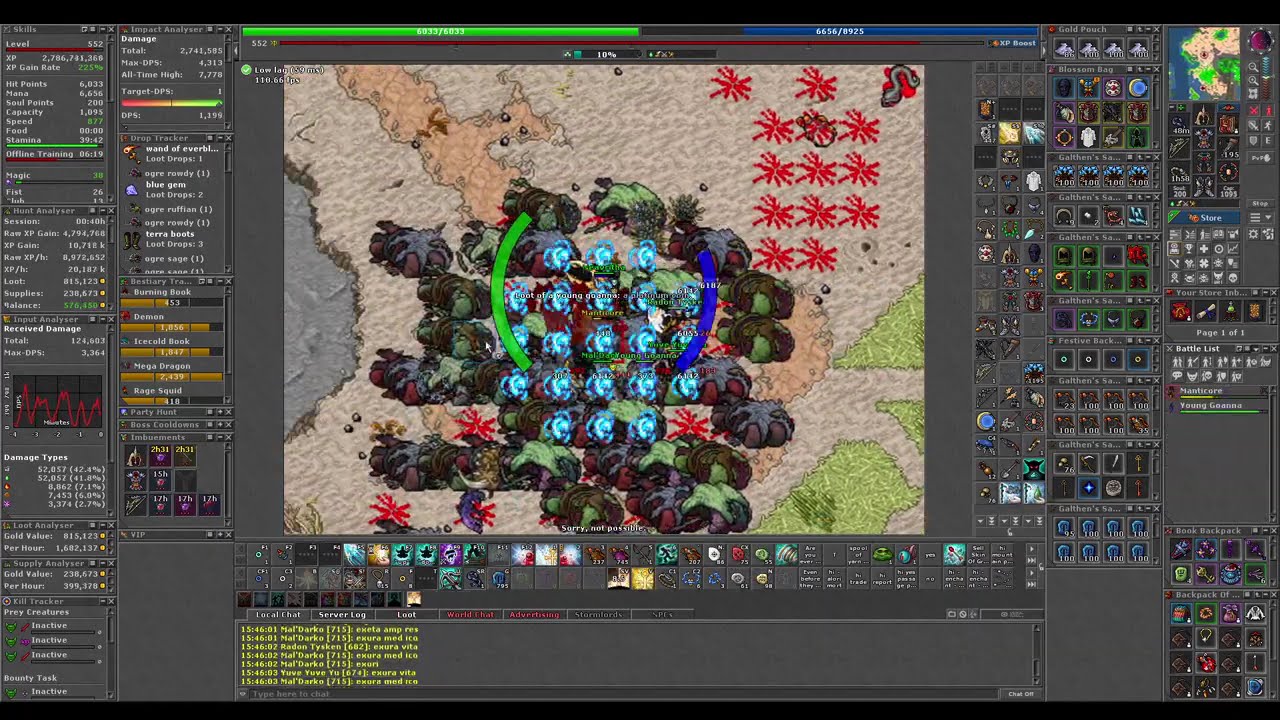Toggle the shield secure mode icon

click(1254, 140)
